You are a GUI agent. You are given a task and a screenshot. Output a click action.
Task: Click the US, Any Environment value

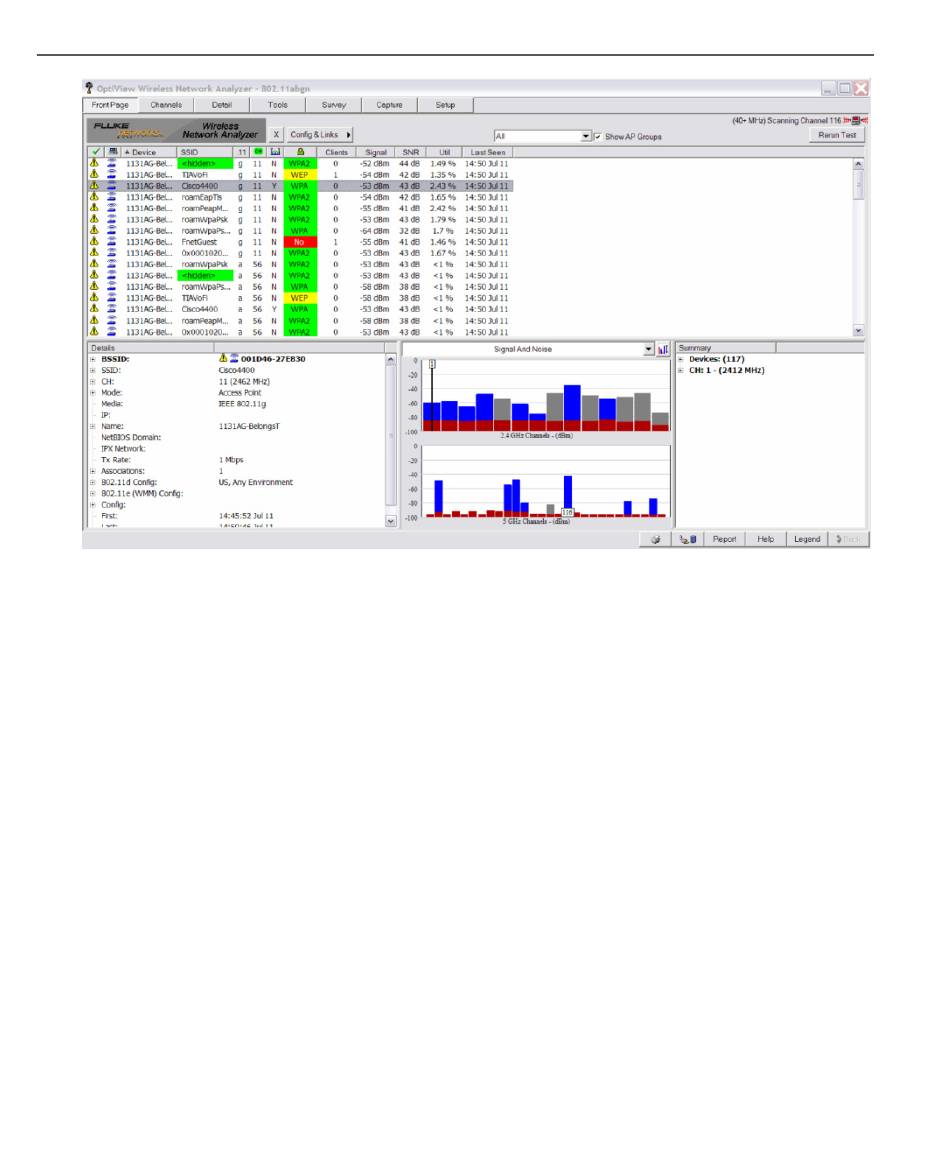[256, 482]
